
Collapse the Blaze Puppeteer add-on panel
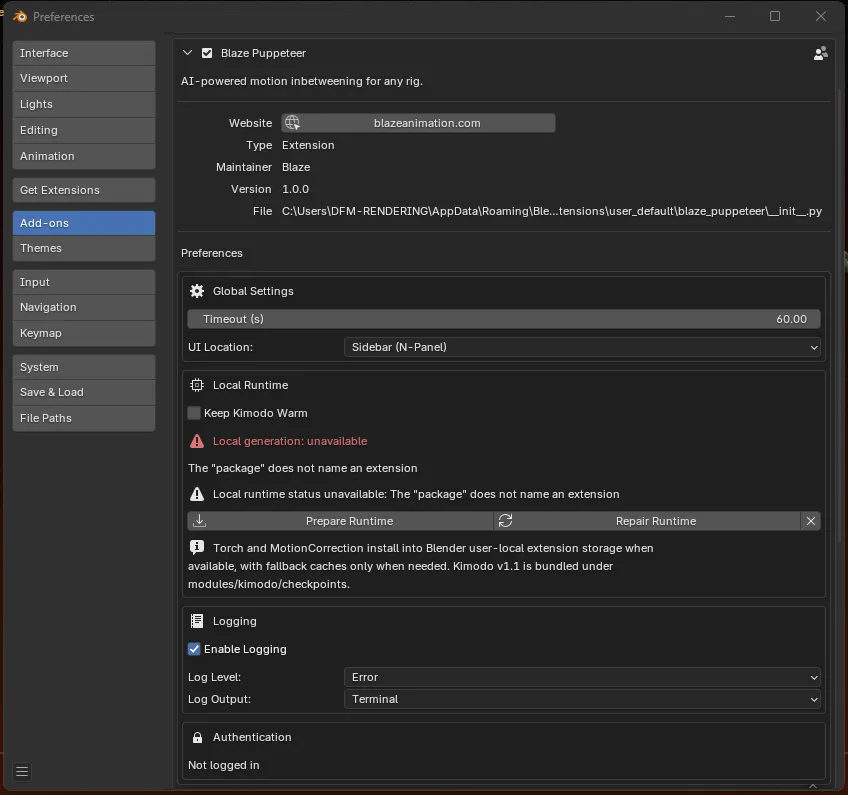(187, 53)
